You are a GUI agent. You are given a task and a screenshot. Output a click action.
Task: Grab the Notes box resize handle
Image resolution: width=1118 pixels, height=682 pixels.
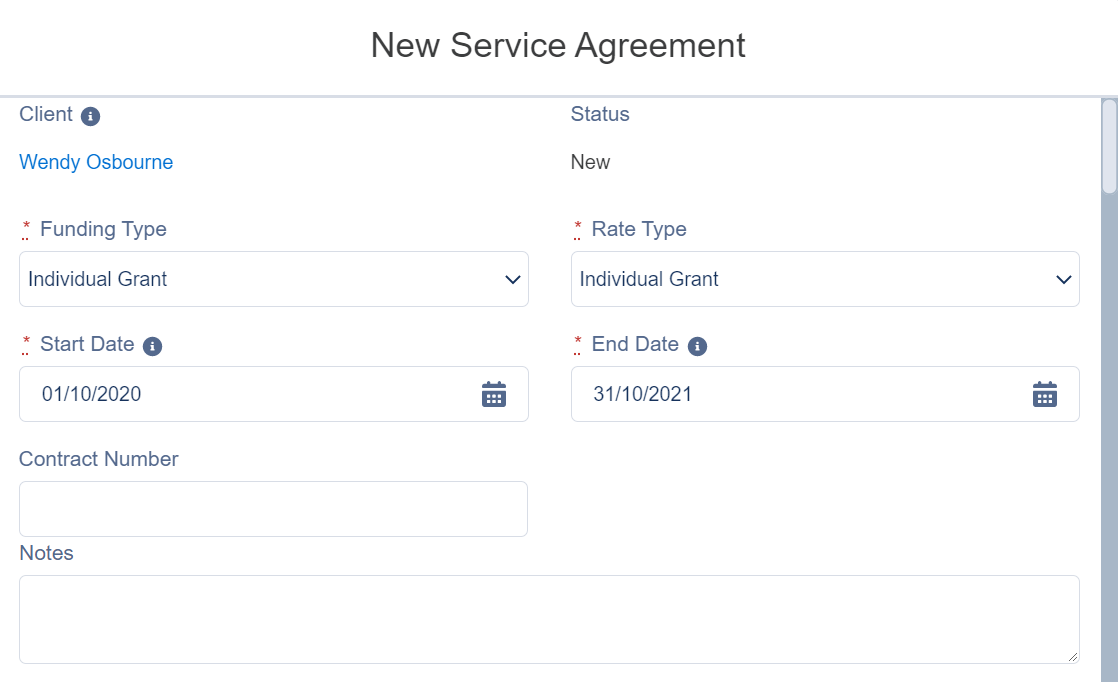(1072, 656)
